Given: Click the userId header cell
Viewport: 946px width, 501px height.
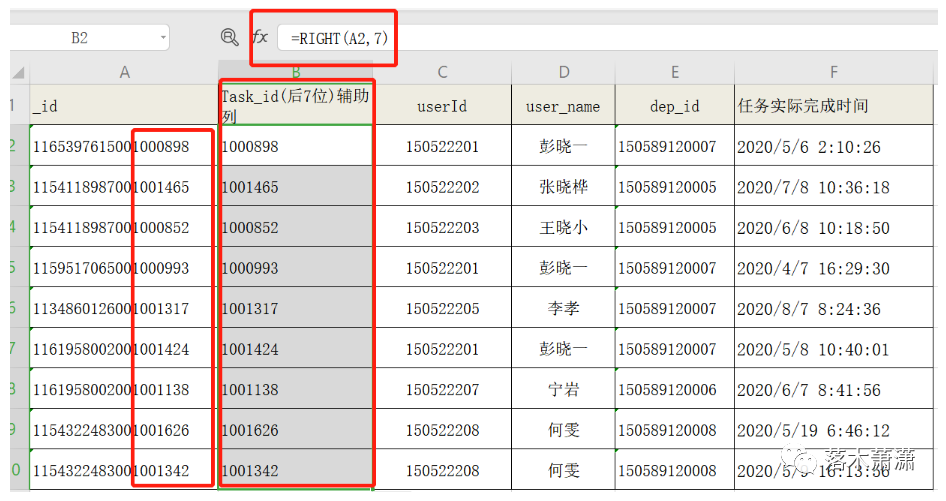Looking at the screenshot, I should 442,105.
